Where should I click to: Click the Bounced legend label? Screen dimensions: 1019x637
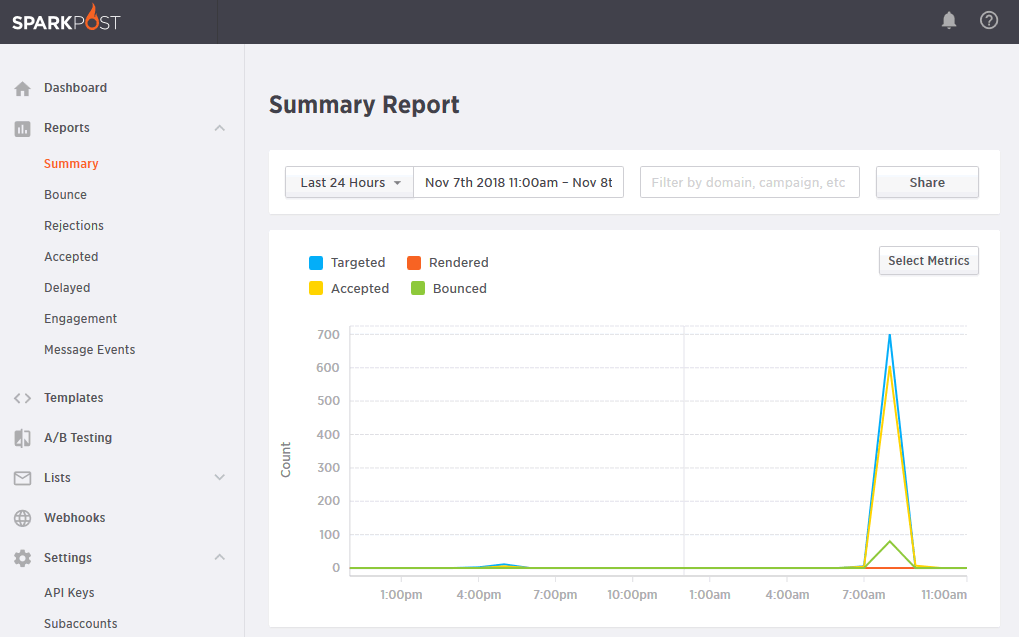tap(459, 289)
